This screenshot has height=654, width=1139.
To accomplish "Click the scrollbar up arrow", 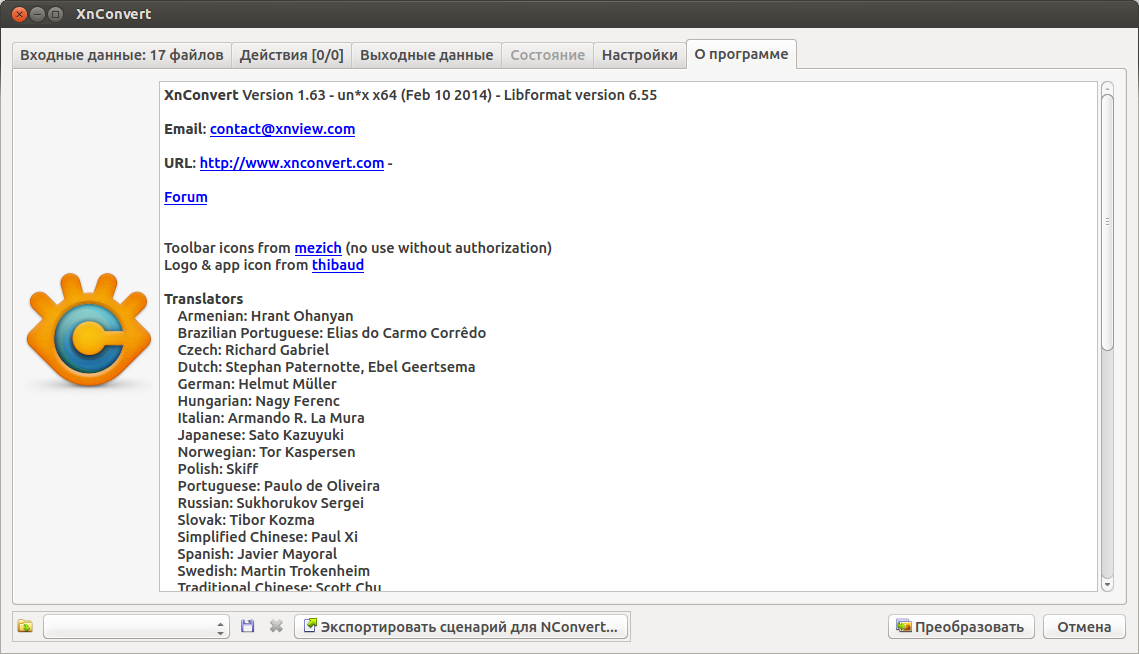I will click(x=1107, y=89).
